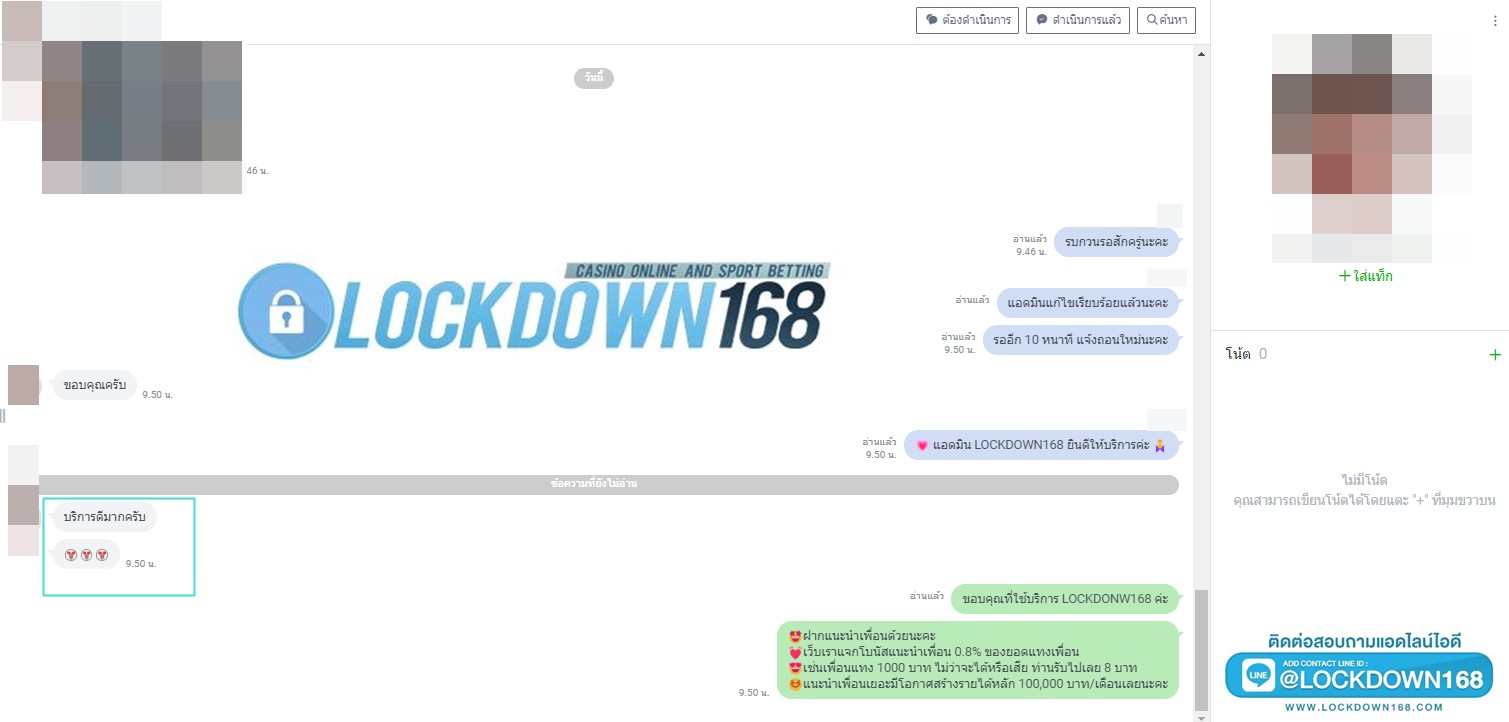Mark chat as resolved with 'ดำเนินการแล้ว'
The image size is (1509, 722).
pos(1076,20)
